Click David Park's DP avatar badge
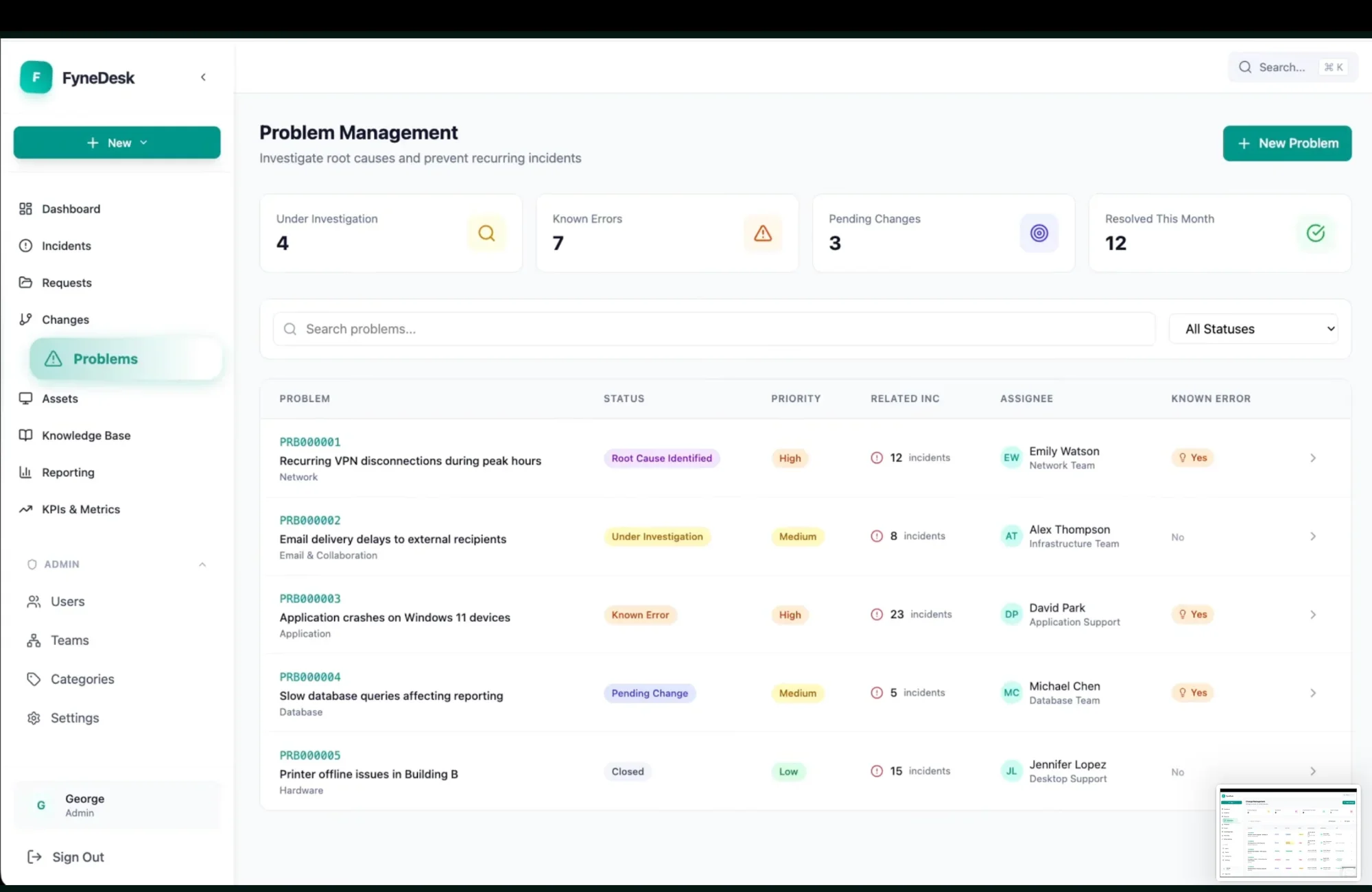Viewport: 1372px width, 892px height. coord(1011,614)
